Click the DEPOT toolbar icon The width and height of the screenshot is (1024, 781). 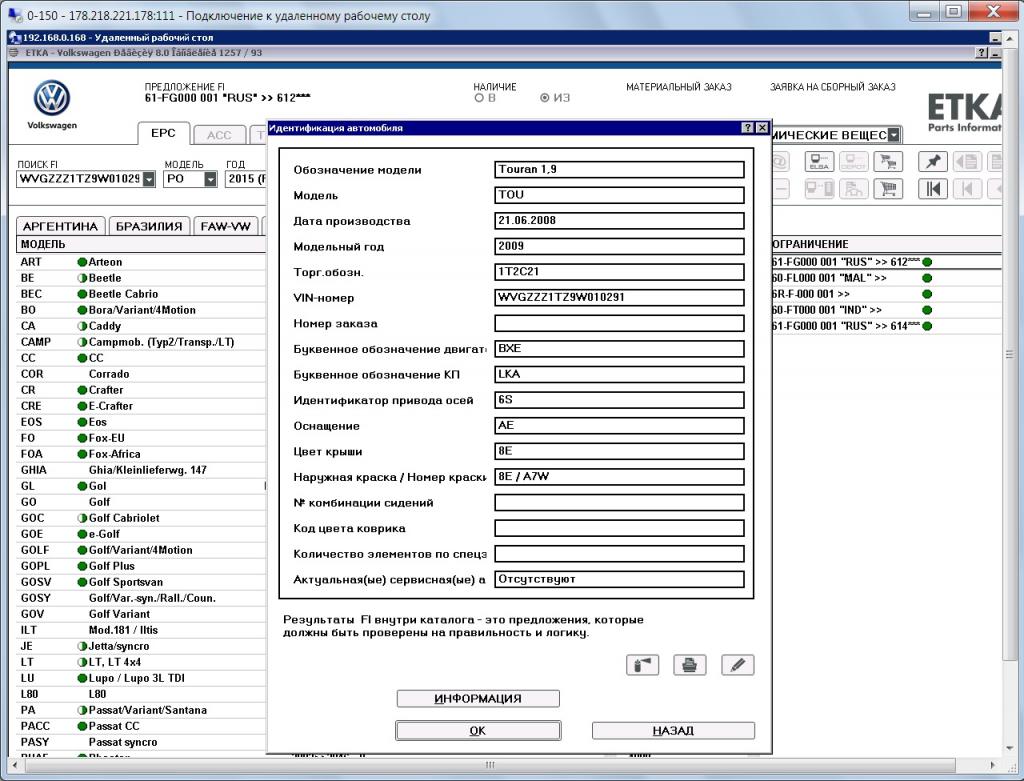pyautogui.click(x=853, y=161)
